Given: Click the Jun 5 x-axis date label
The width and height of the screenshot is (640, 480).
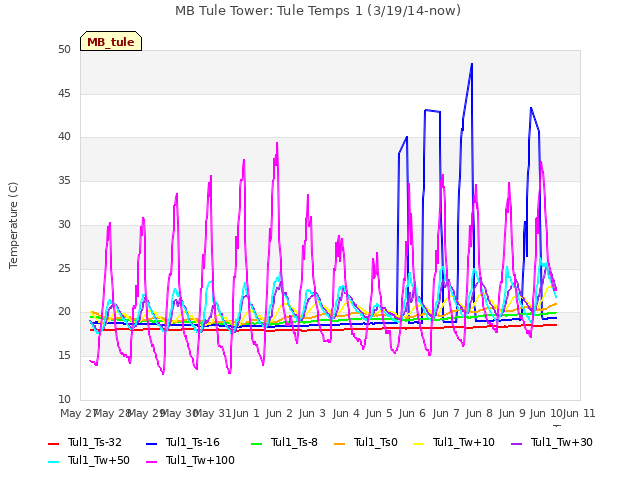Looking at the screenshot, I should tap(379, 413).
